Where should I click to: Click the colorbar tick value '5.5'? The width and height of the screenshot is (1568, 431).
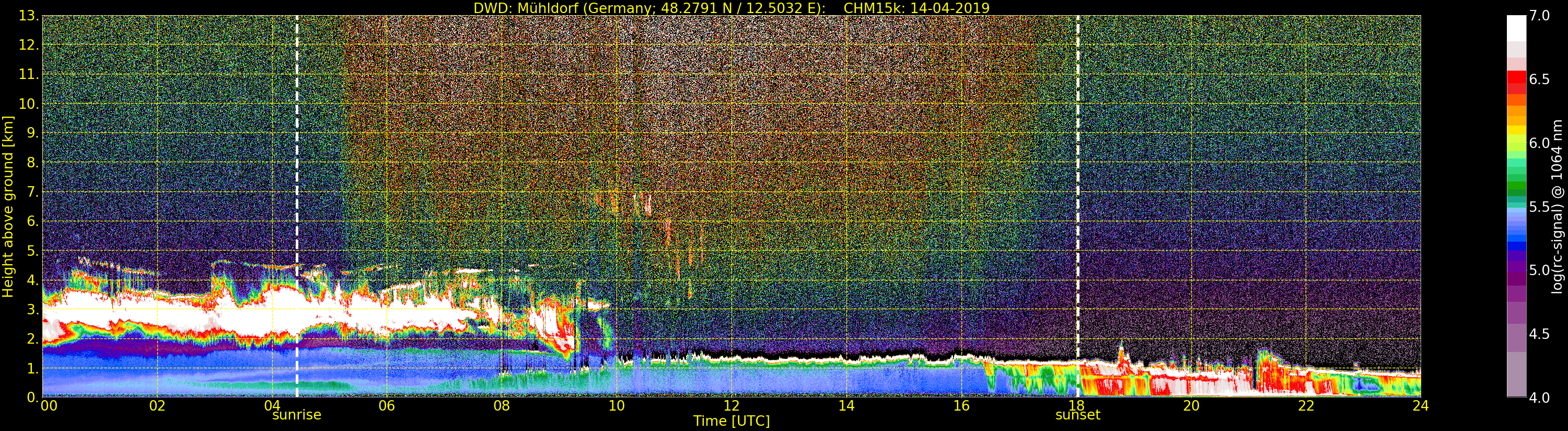(1539, 207)
